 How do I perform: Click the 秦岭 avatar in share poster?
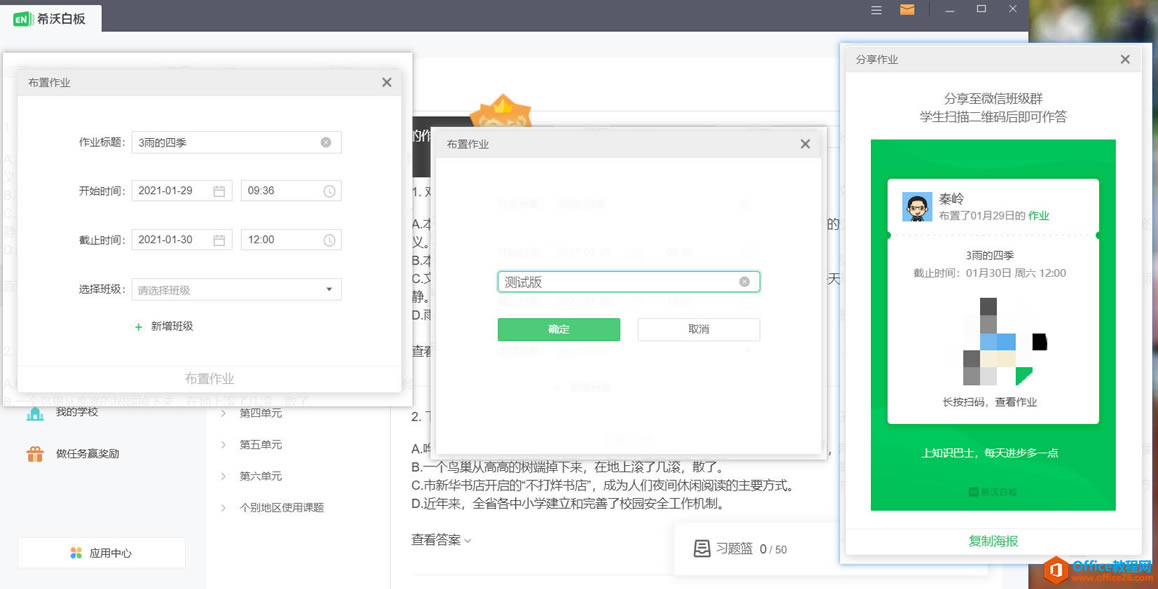pos(917,207)
